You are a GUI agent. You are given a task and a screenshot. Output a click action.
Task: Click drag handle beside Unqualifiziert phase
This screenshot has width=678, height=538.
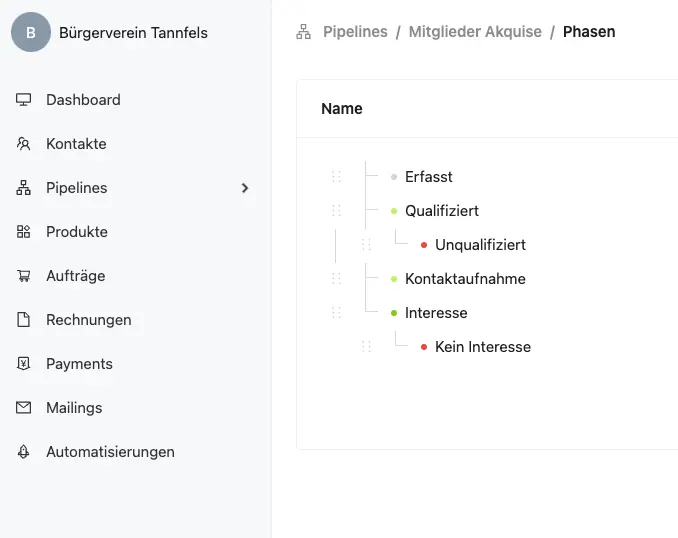[366, 245]
